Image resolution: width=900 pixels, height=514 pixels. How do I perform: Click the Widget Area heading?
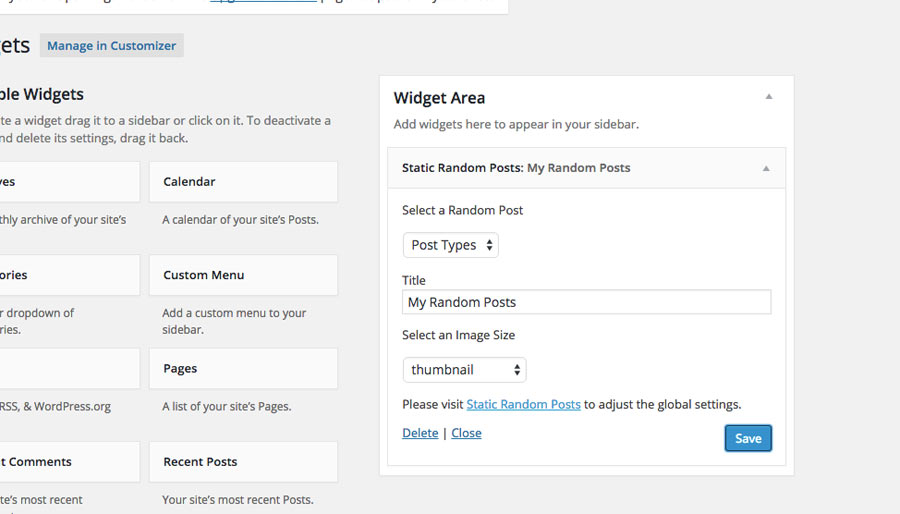pos(440,98)
